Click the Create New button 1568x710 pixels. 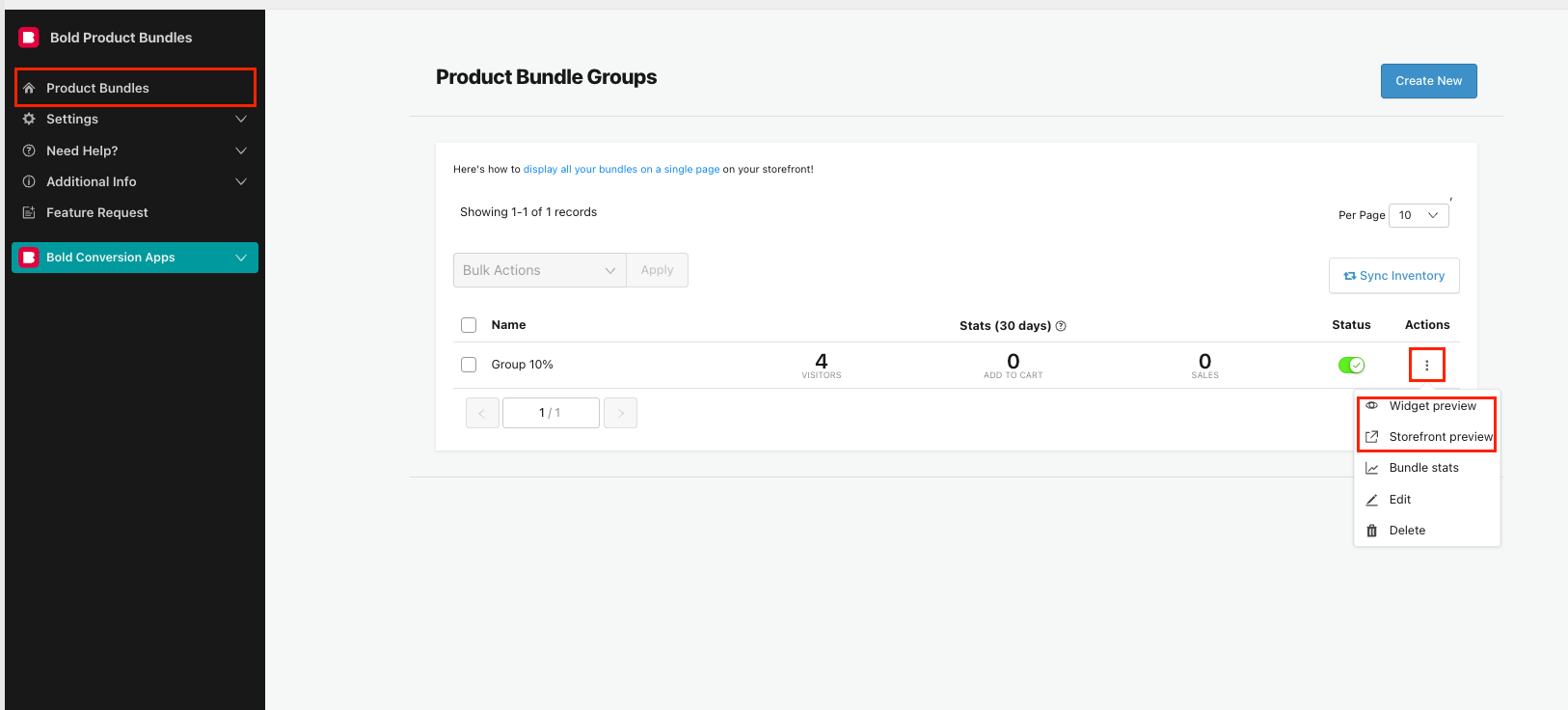pyautogui.click(x=1429, y=81)
